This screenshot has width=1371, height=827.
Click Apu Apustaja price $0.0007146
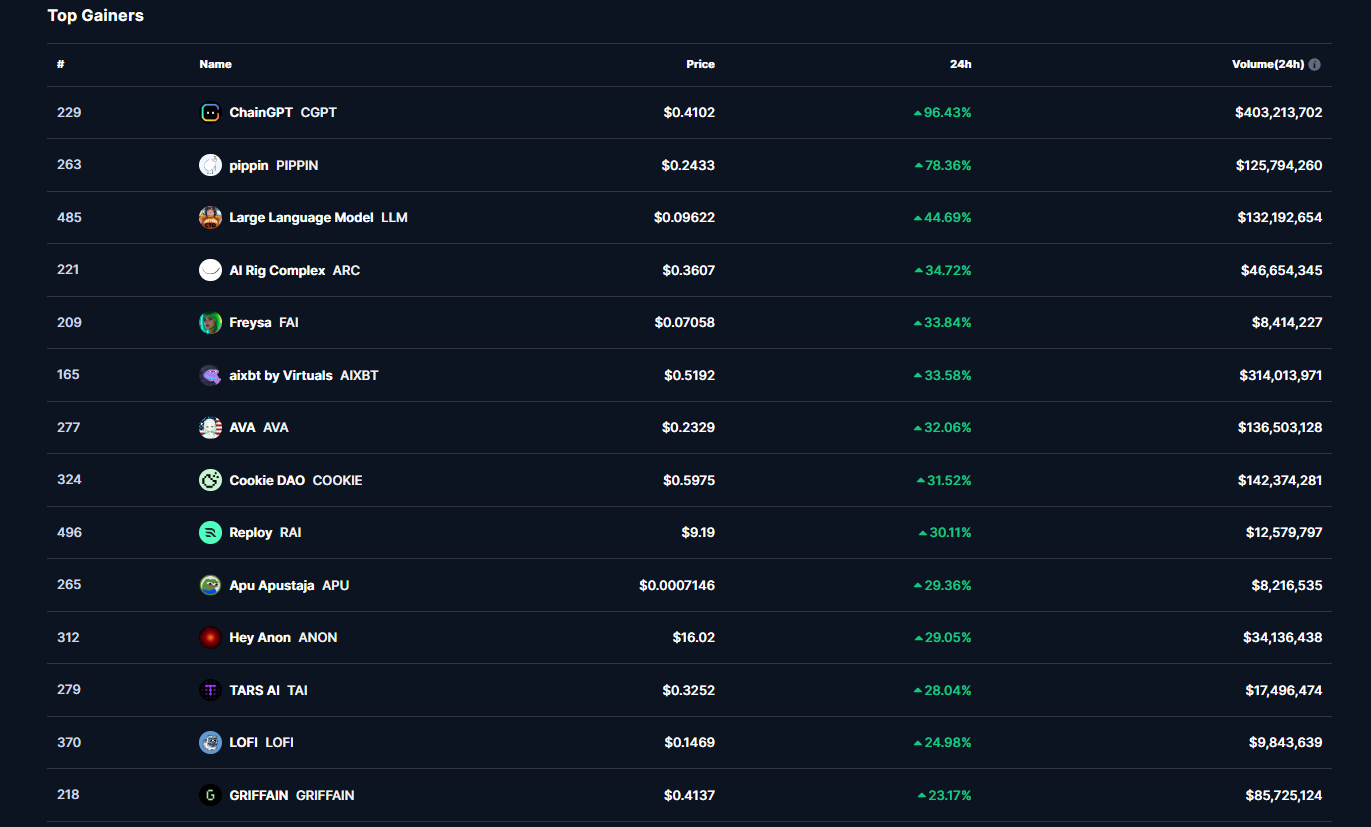(x=677, y=585)
